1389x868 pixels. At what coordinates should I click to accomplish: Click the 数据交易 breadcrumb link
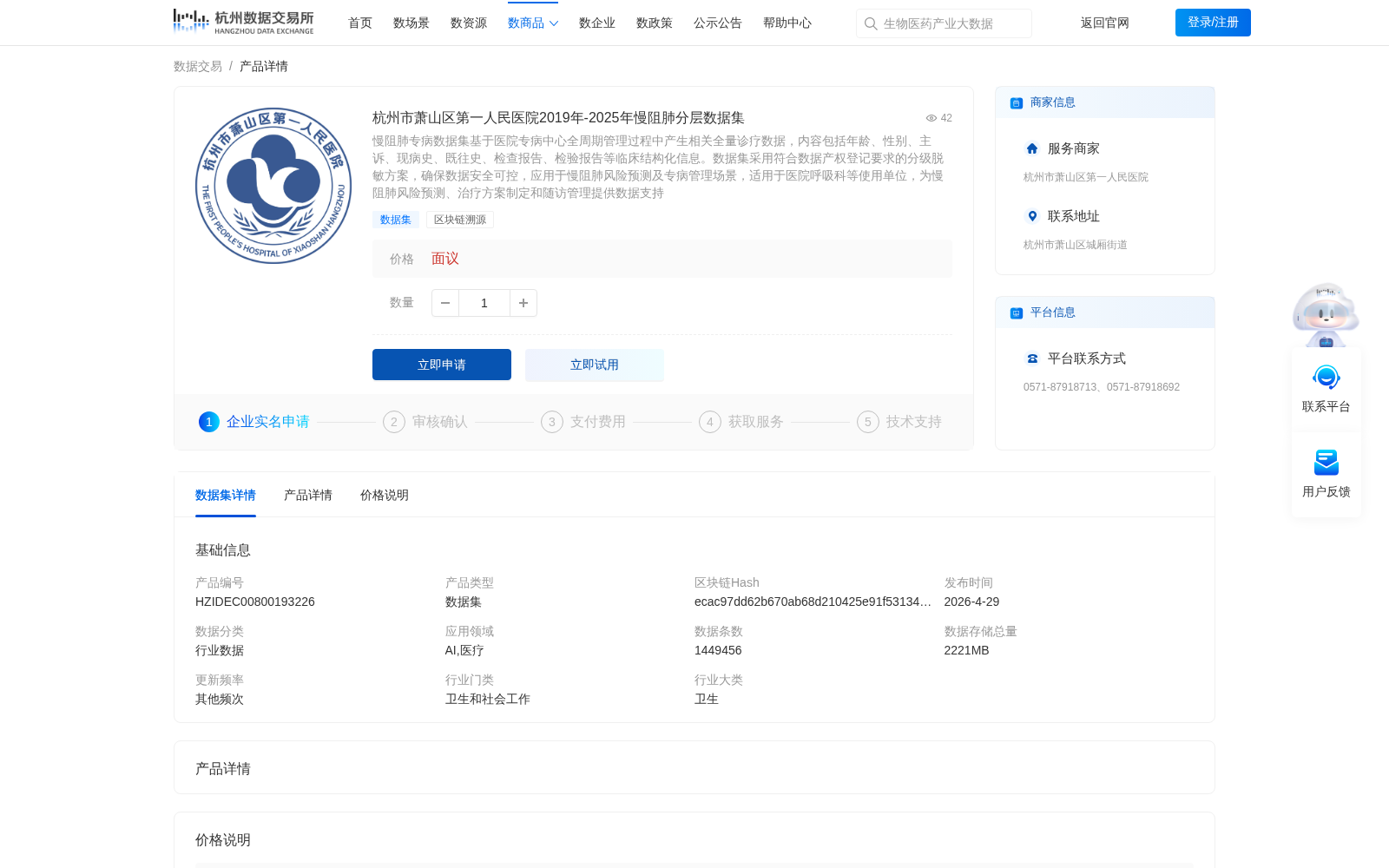pos(198,66)
